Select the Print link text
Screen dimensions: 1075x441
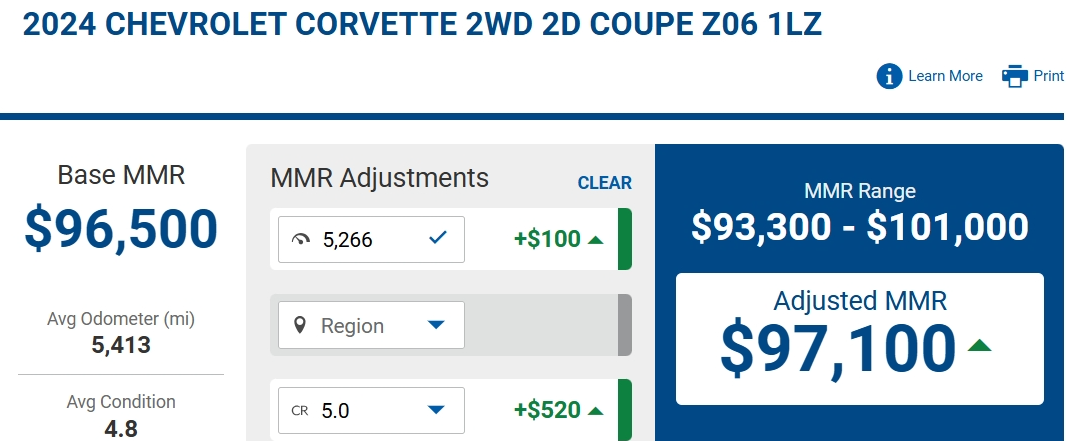[1049, 76]
